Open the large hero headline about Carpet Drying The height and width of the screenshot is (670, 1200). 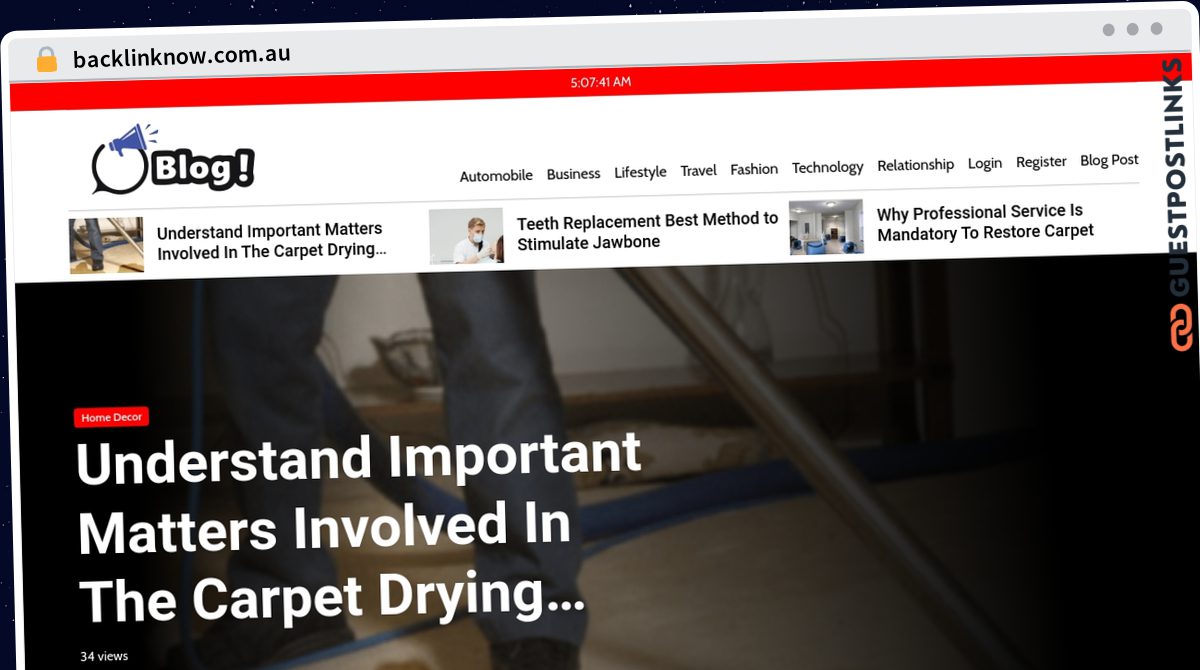(359, 527)
